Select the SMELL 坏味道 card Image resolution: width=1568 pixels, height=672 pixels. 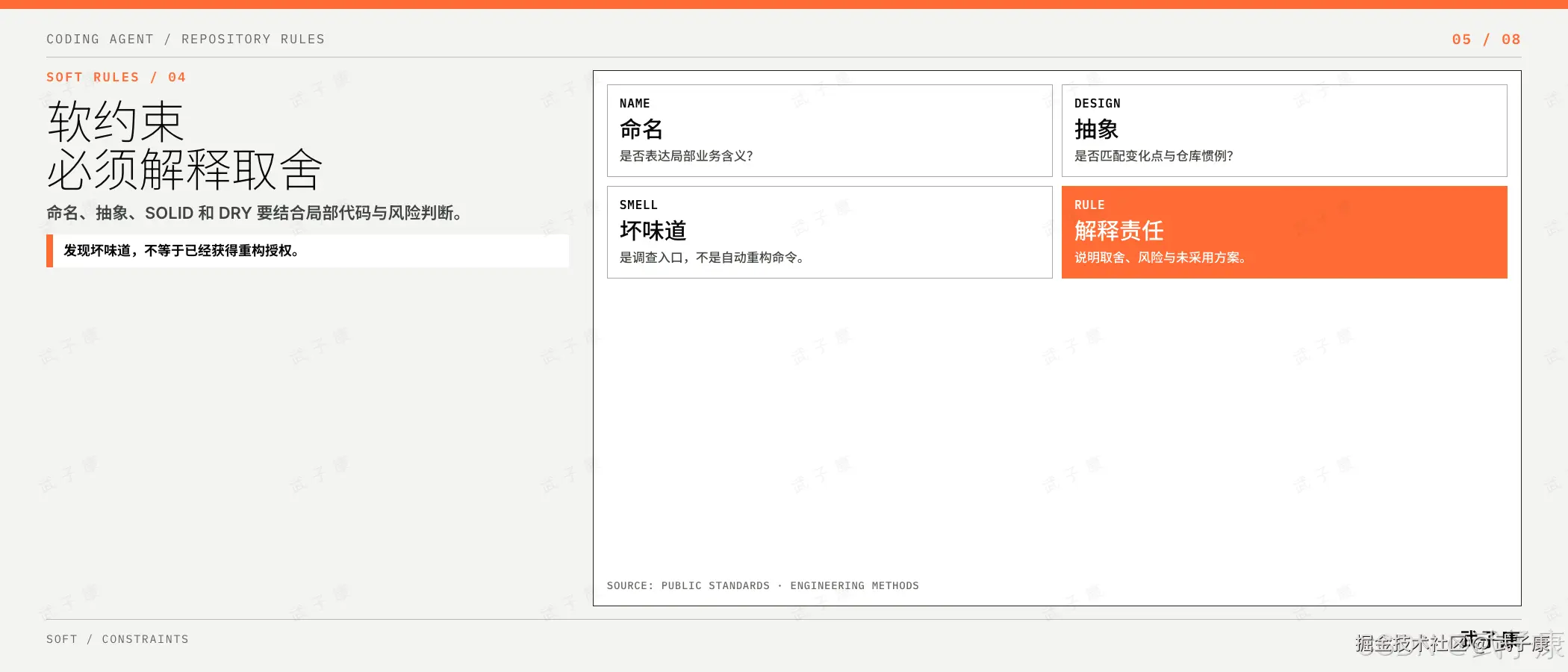point(830,232)
